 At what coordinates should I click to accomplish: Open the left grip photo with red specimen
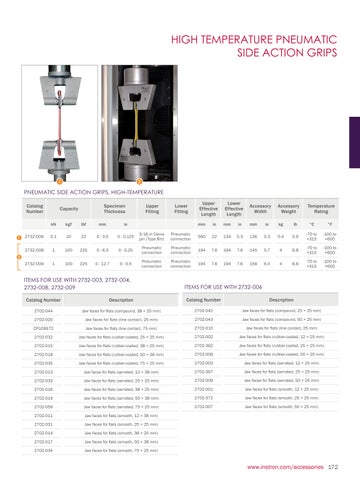coord(60,123)
